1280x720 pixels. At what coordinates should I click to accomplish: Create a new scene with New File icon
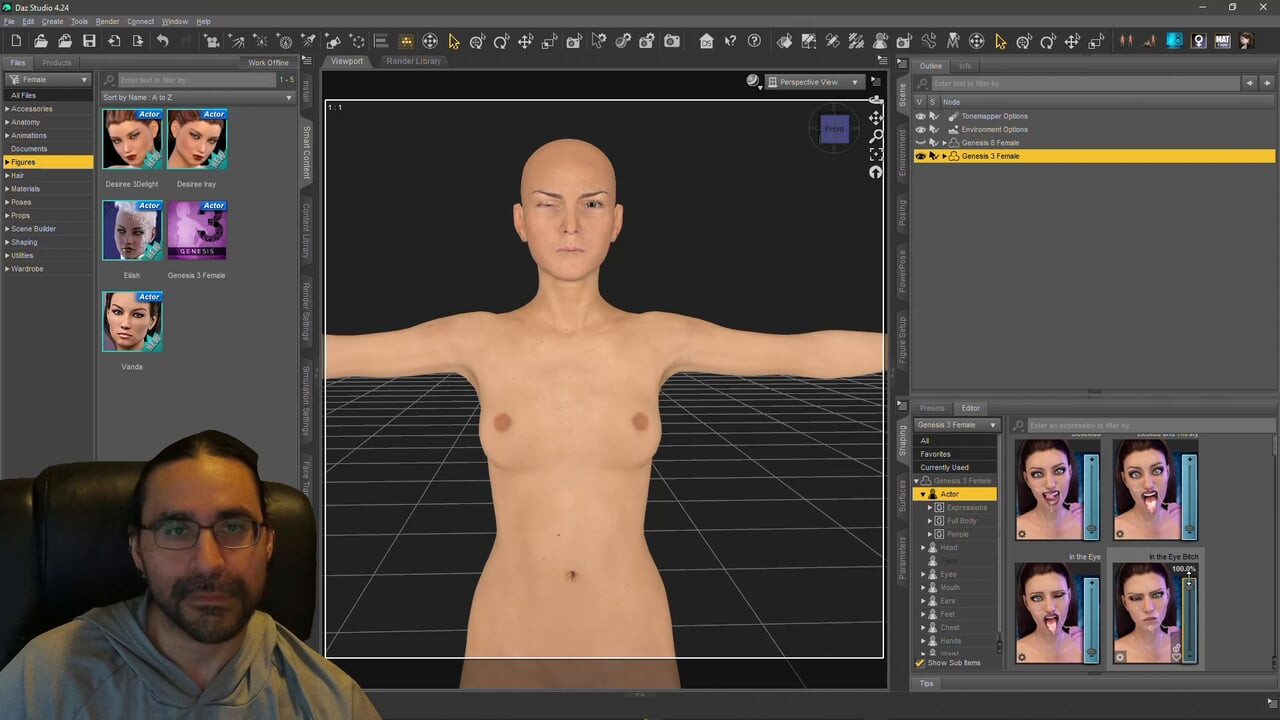click(16, 41)
